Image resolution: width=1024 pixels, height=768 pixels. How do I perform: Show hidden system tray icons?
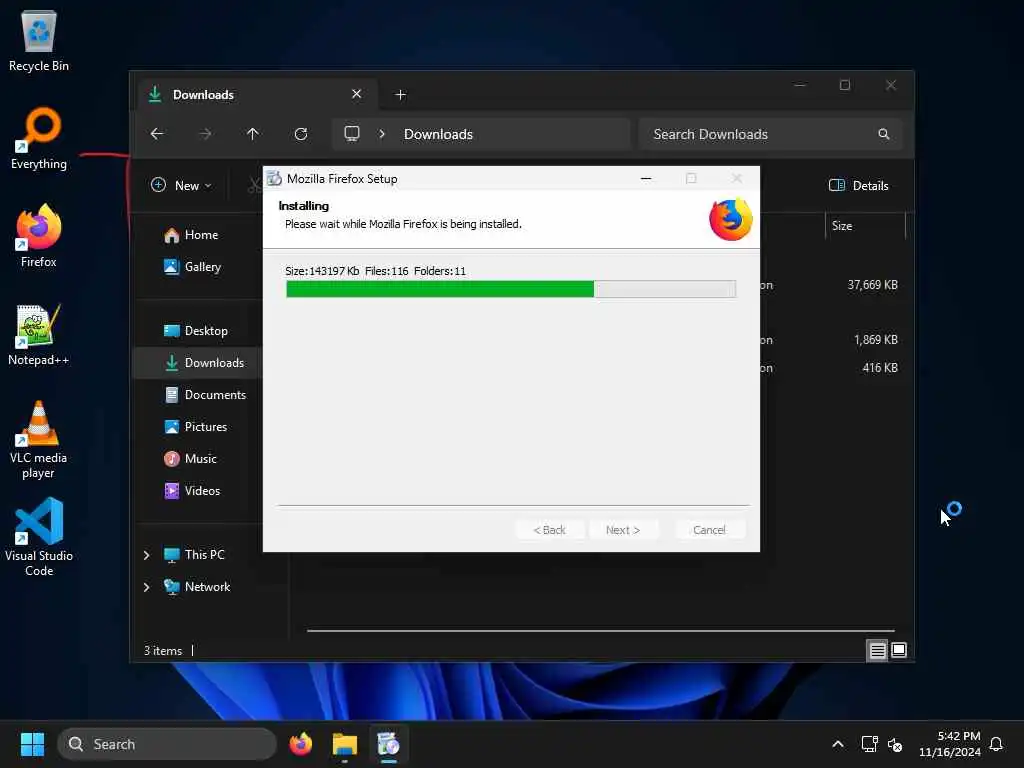tap(838, 744)
